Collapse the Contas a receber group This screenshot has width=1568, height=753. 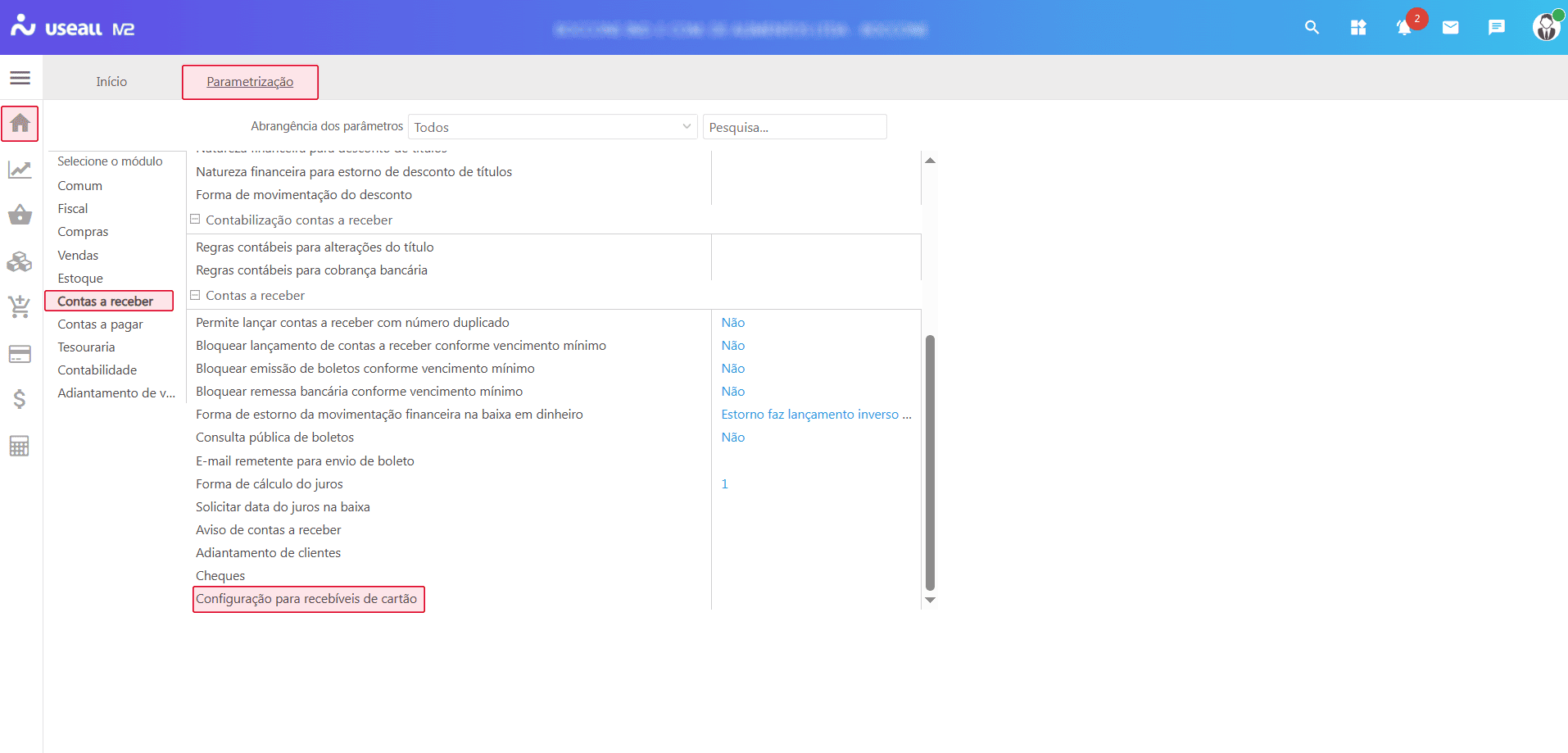[x=195, y=295]
